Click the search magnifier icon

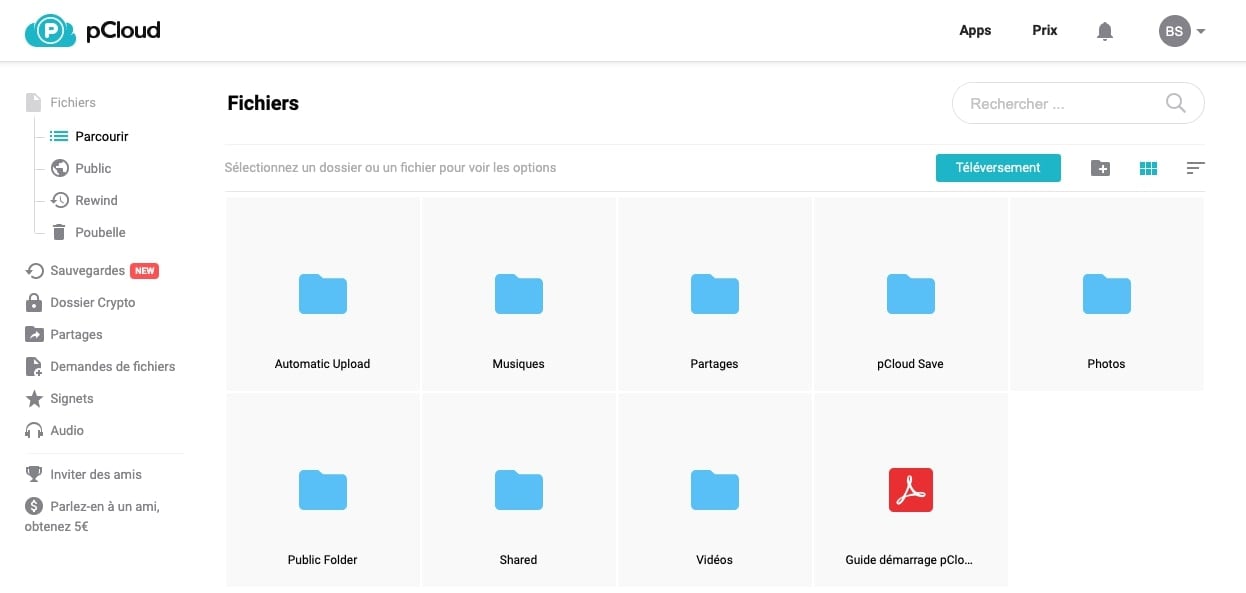1176,103
